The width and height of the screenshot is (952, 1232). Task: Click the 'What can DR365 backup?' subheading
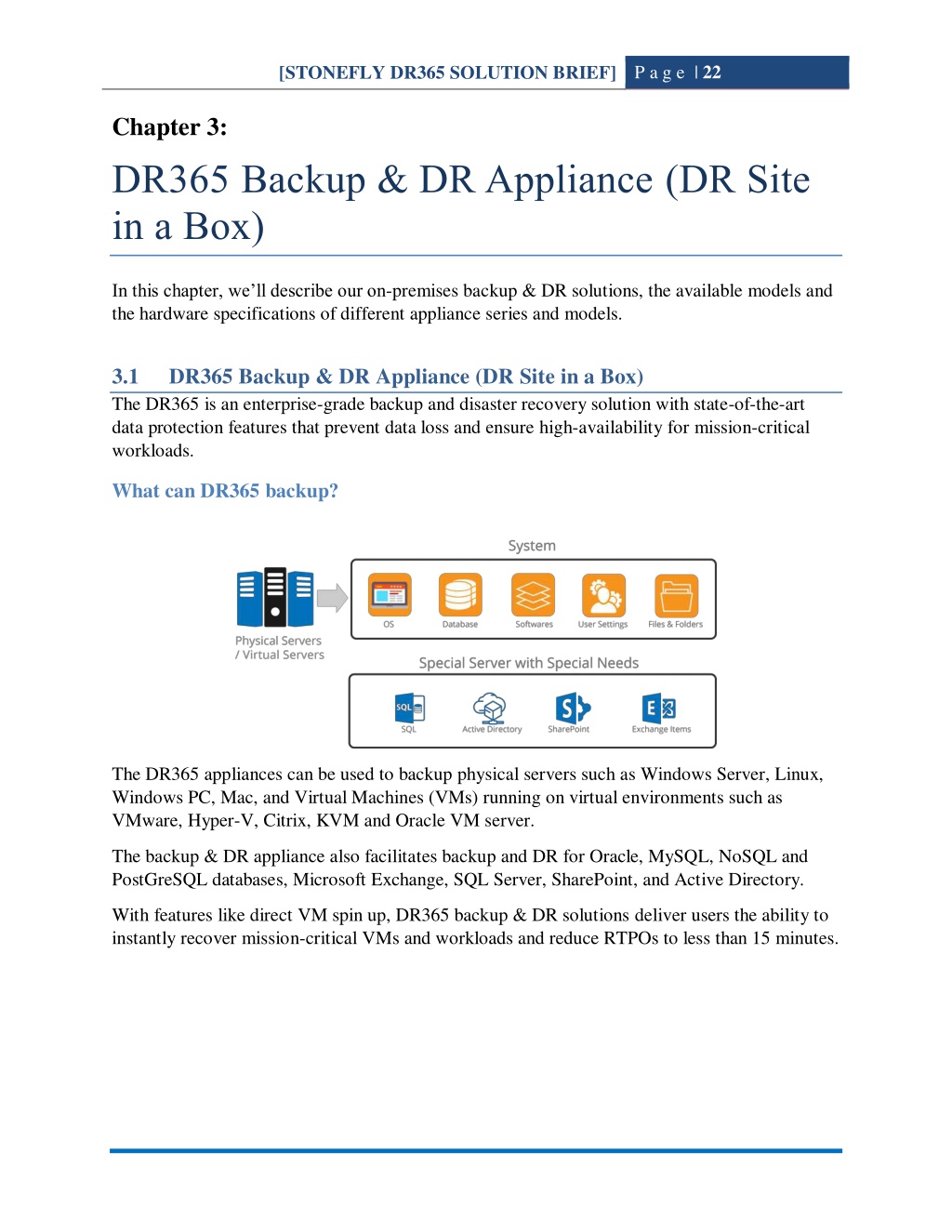pyautogui.click(x=225, y=491)
